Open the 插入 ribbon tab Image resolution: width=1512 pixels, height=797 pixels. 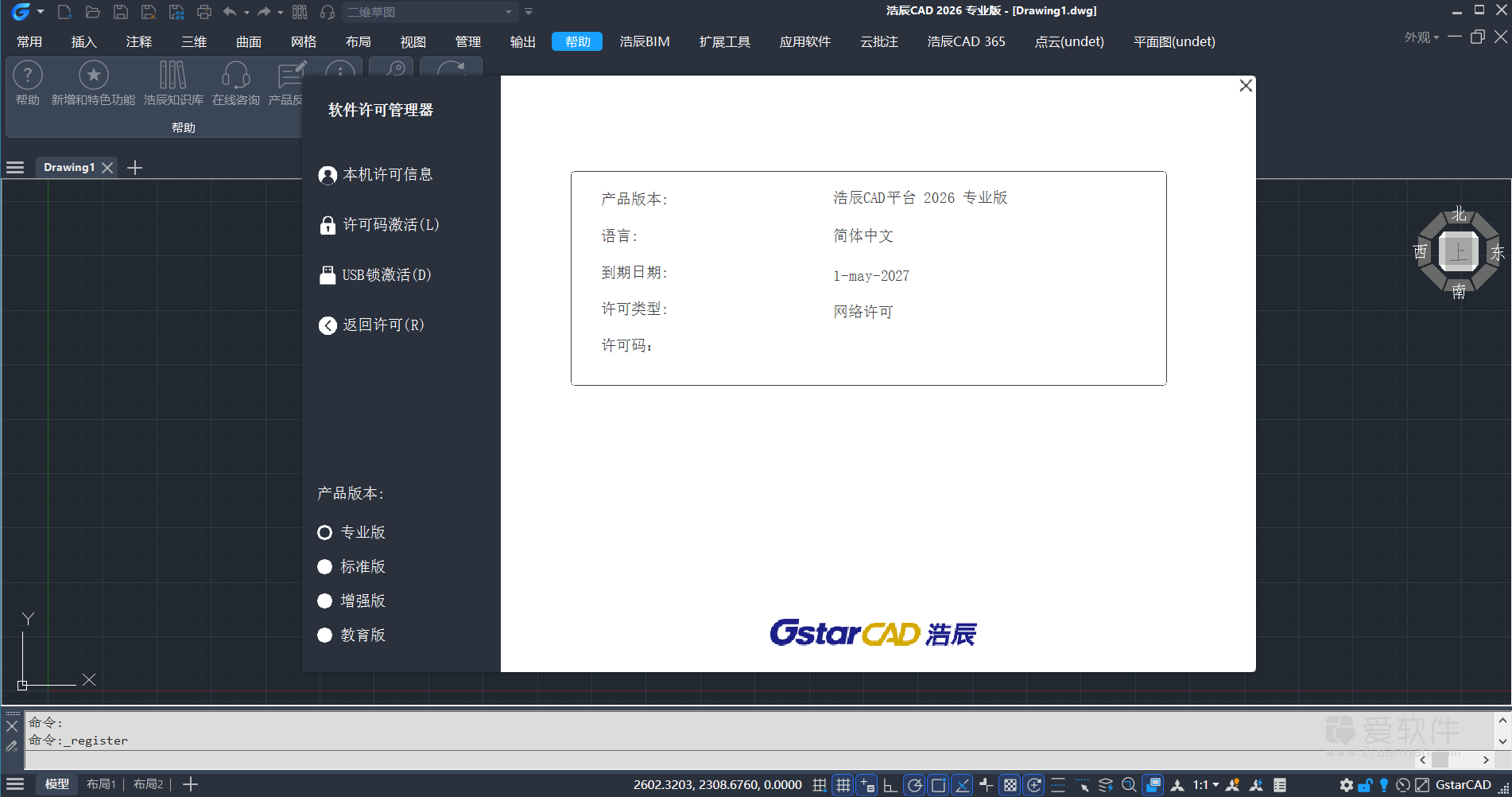(x=83, y=41)
